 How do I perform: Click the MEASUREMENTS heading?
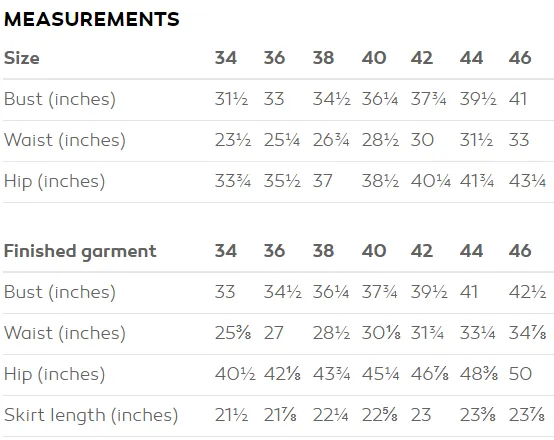tap(92, 19)
